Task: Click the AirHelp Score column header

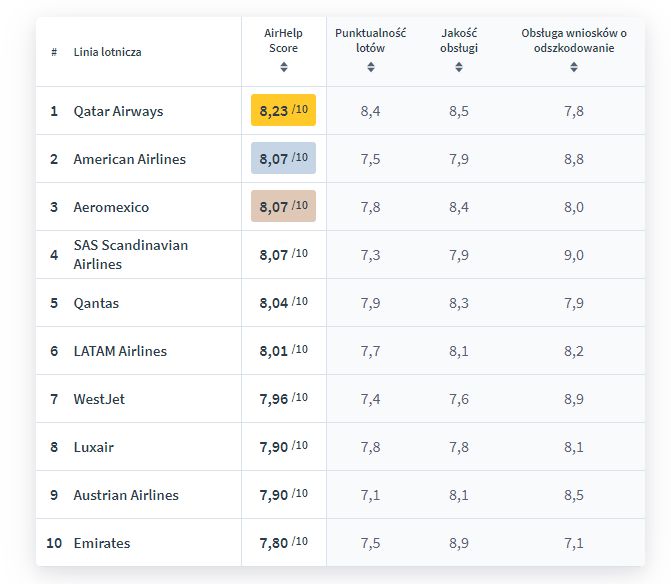Action: point(284,41)
